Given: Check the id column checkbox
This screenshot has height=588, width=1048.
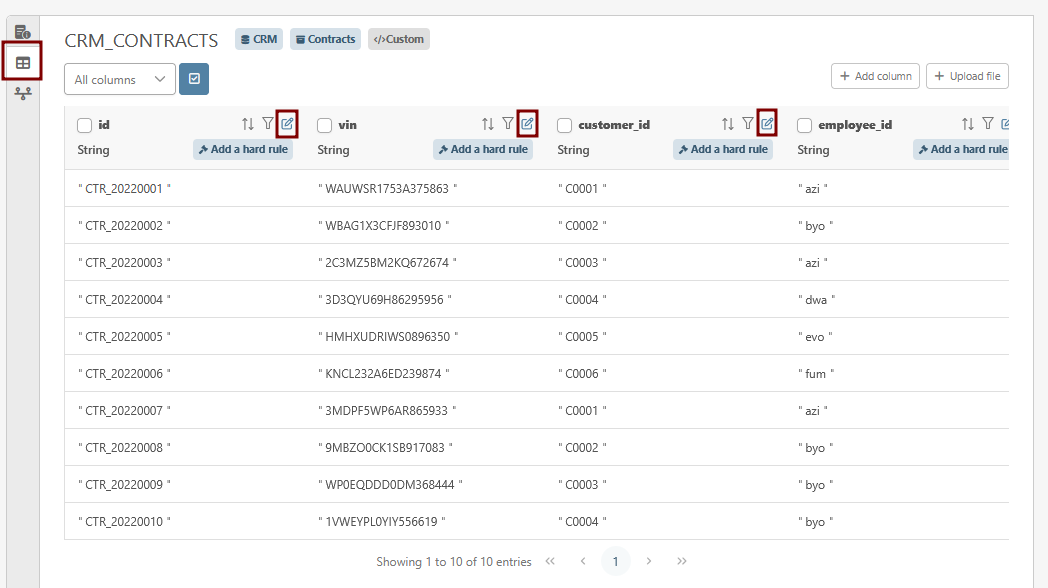Looking at the screenshot, I should pos(85,125).
